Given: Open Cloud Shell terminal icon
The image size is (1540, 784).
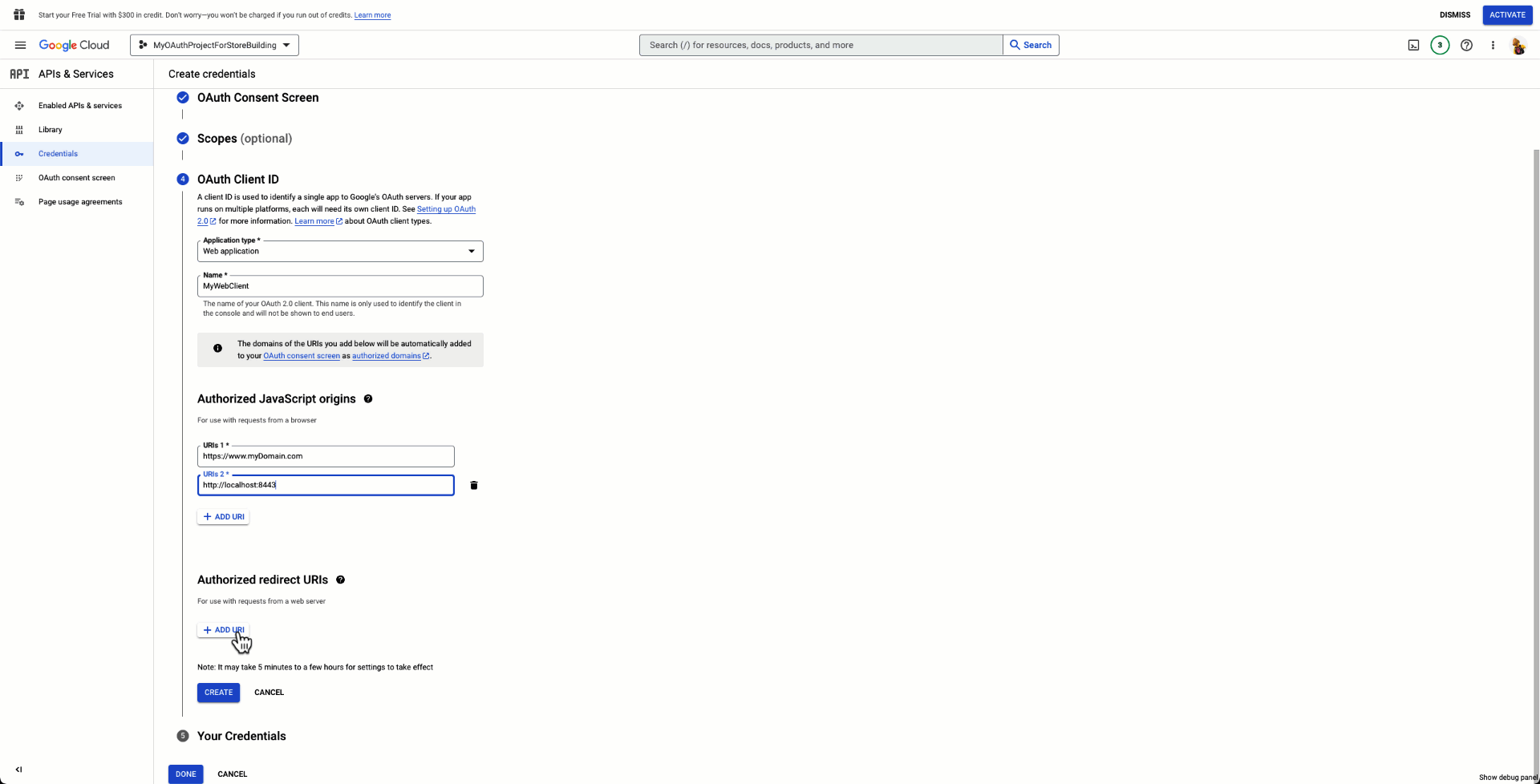Looking at the screenshot, I should pos(1413,45).
